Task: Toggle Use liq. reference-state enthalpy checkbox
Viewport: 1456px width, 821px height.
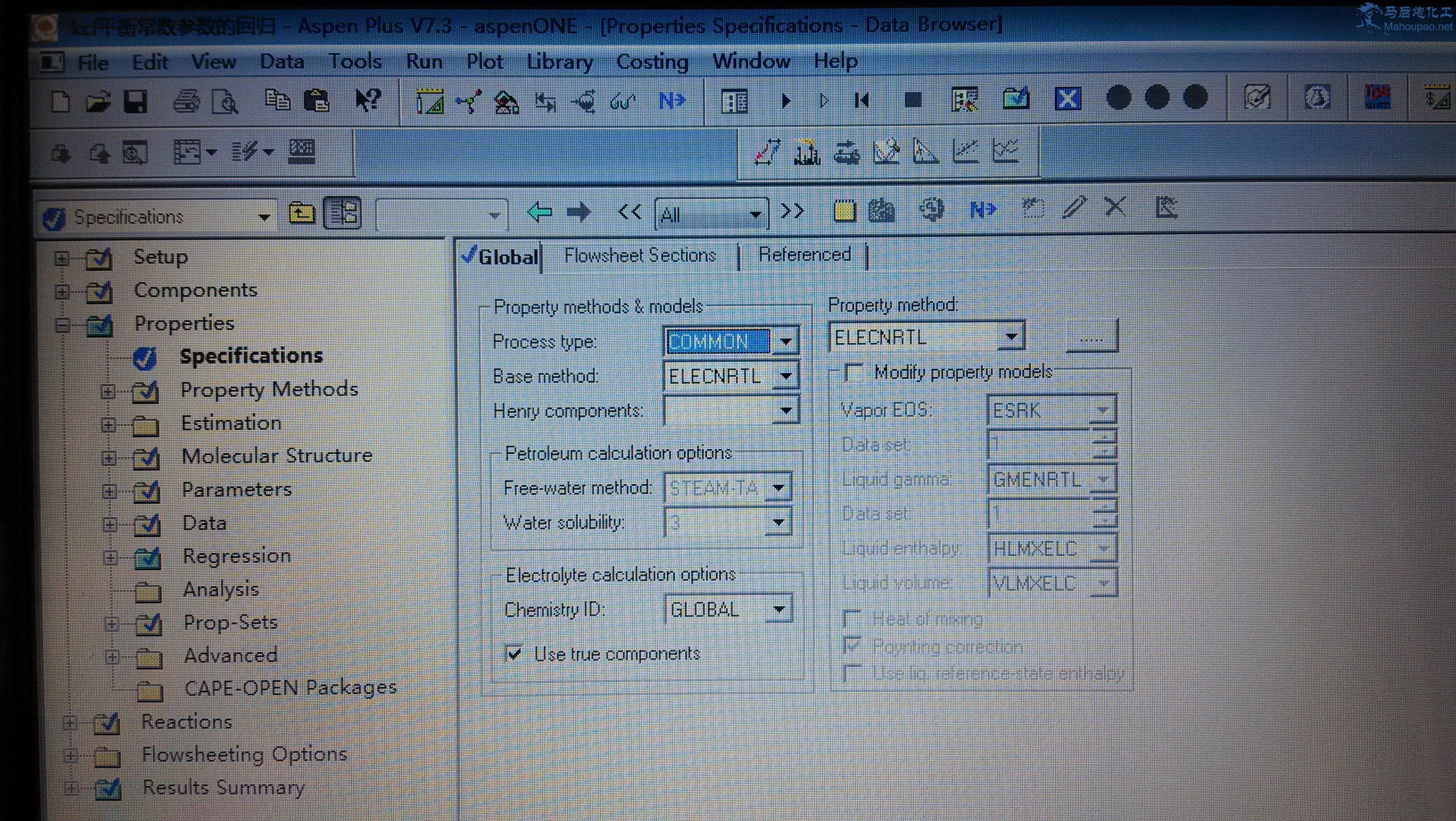Action: pos(851,673)
